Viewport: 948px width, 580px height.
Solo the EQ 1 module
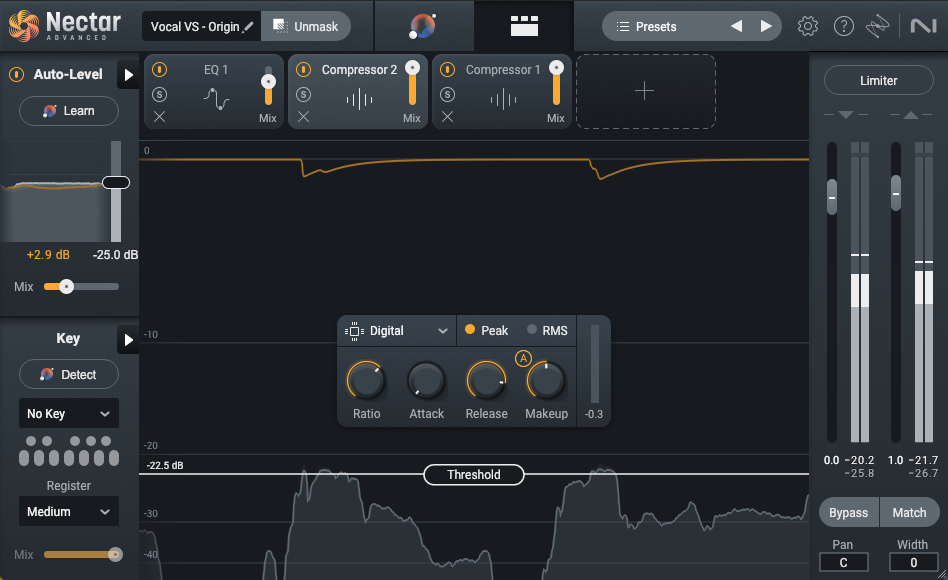[x=159, y=94]
